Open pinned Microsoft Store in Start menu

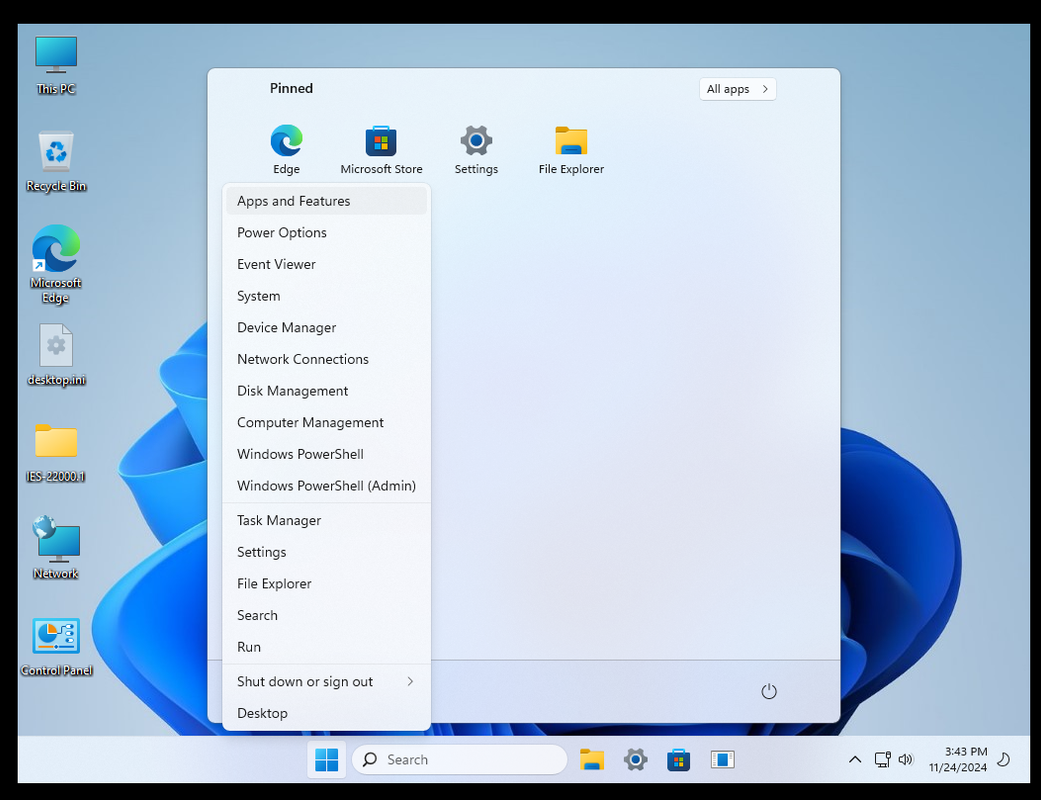(381, 149)
